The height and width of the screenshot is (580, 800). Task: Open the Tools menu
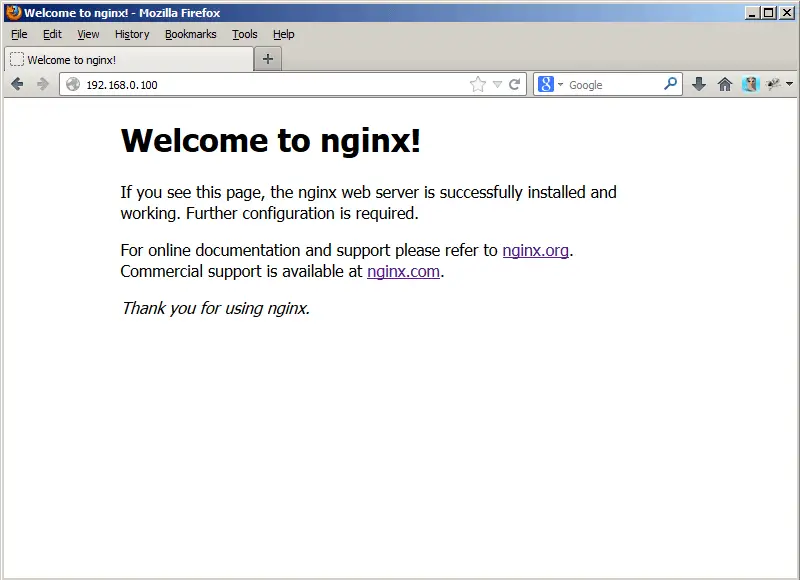click(245, 34)
